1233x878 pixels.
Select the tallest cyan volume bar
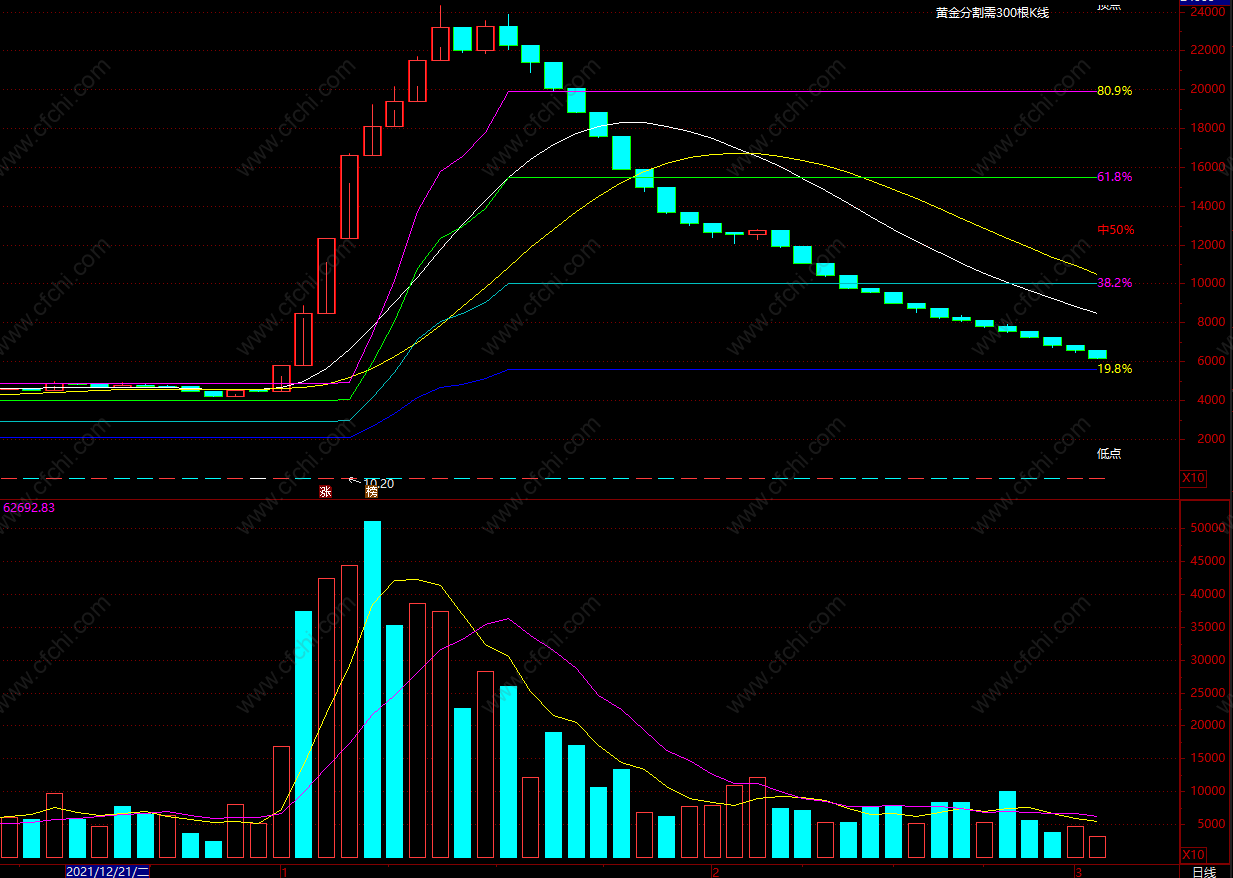tap(372, 689)
